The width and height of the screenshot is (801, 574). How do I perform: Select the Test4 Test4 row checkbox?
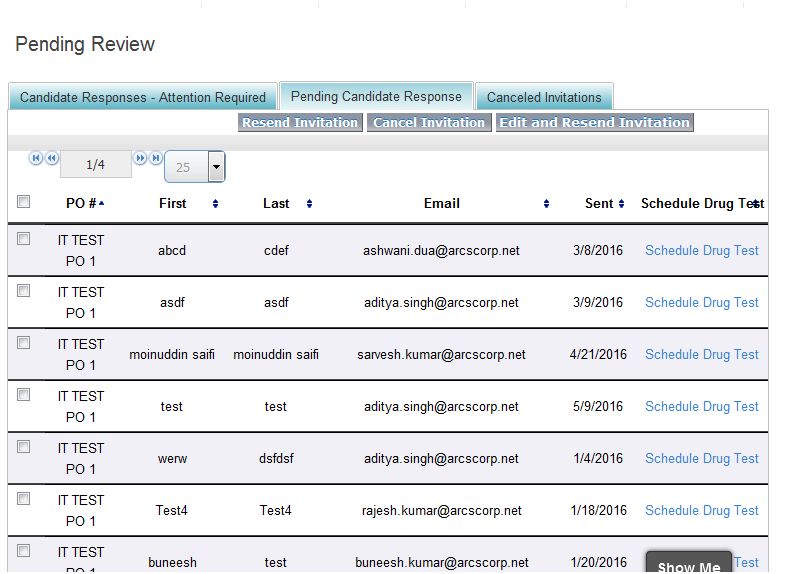tap(23, 498)
